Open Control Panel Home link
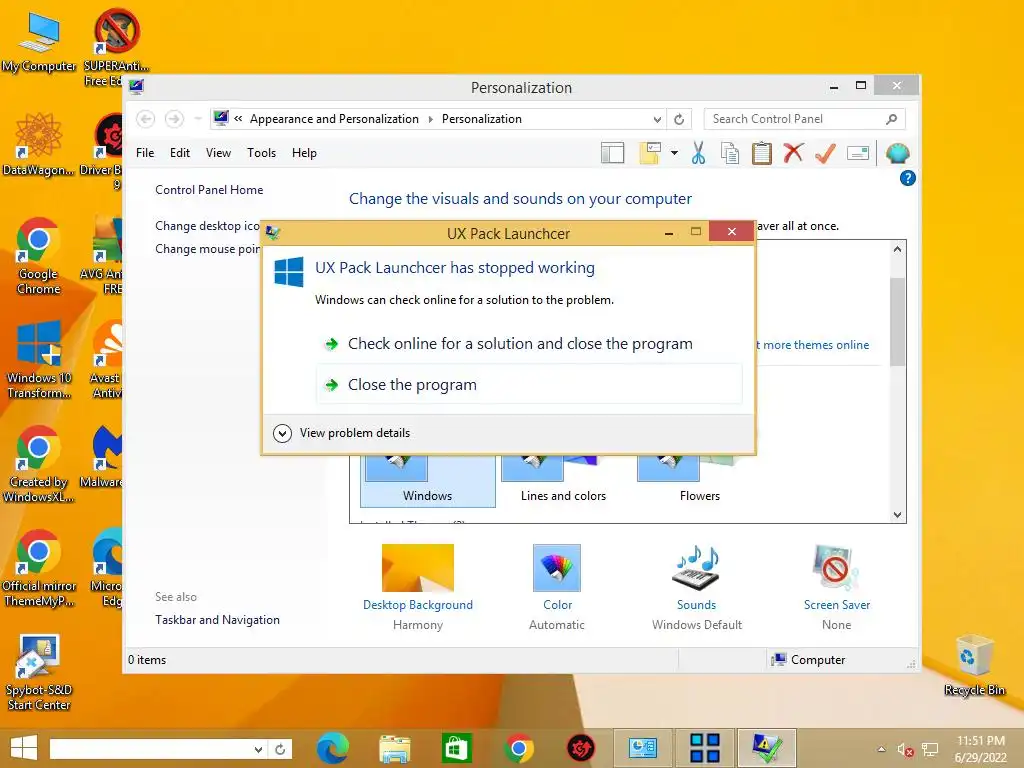 [x=209, y=190]
